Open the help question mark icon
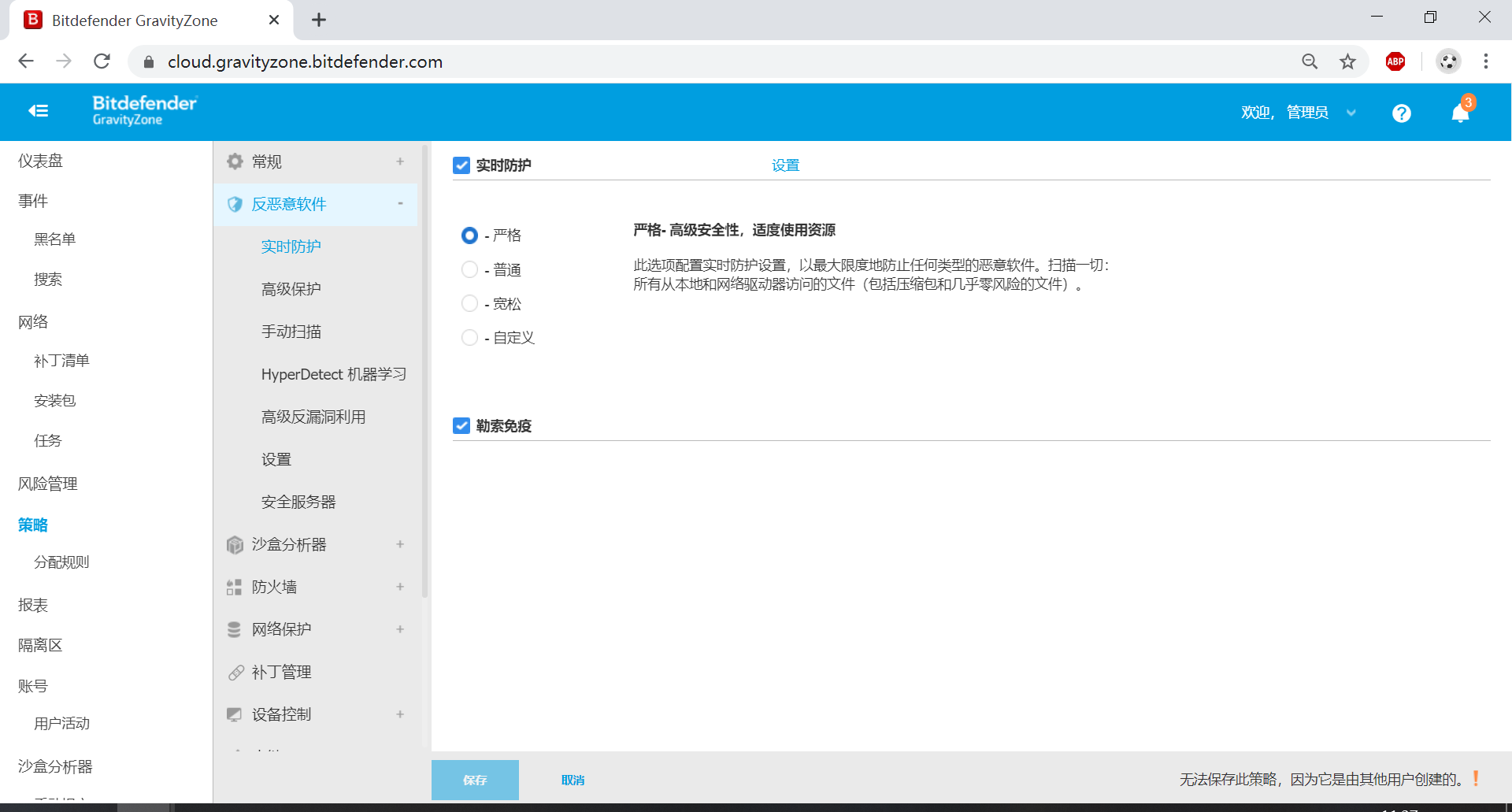The image size is (1512, 812). click(x=1401, y=113)
